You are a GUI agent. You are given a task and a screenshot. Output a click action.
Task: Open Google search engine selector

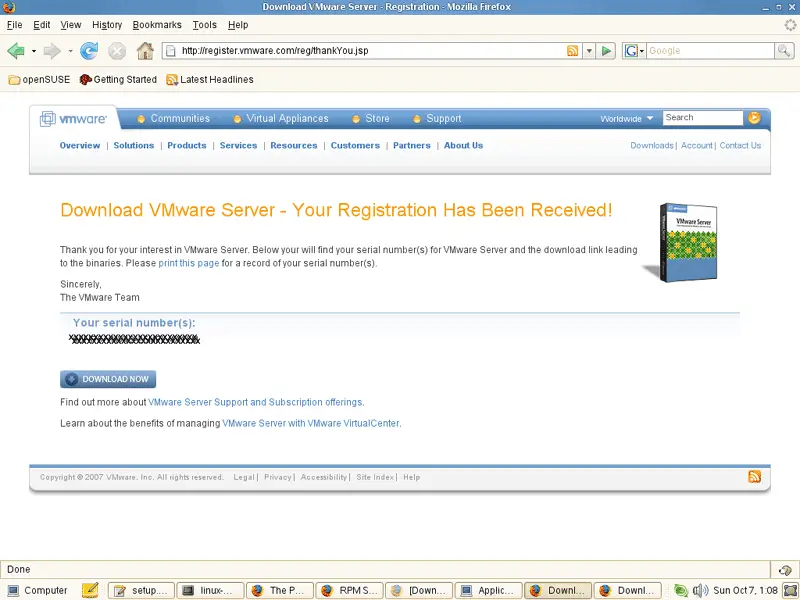(x=634, y=51)
